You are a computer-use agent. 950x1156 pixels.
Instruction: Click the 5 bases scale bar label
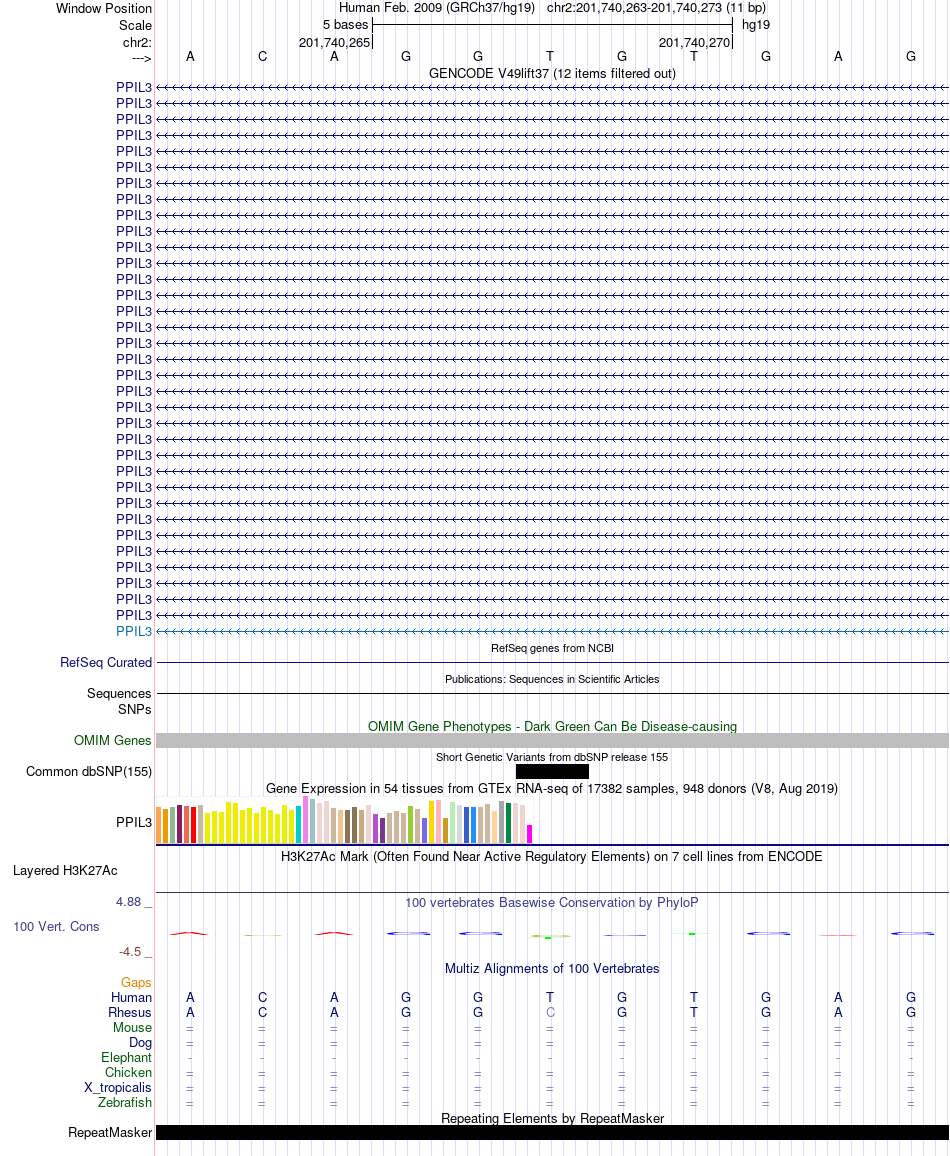coord(345,25)
